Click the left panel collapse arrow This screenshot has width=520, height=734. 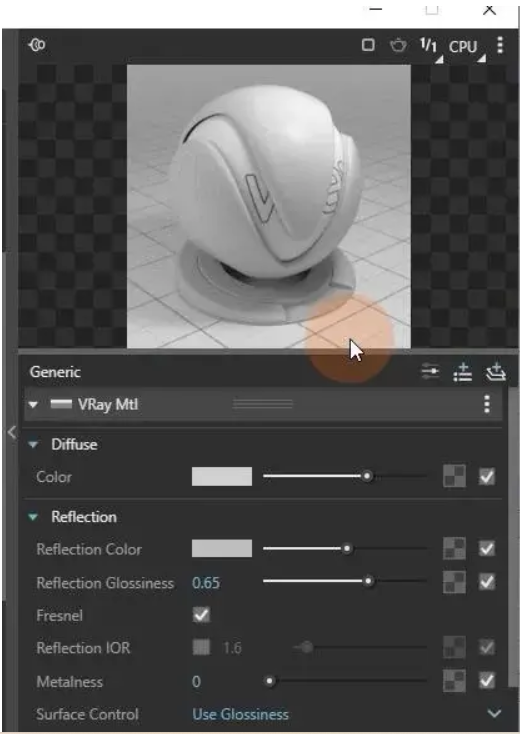(12, 432)
